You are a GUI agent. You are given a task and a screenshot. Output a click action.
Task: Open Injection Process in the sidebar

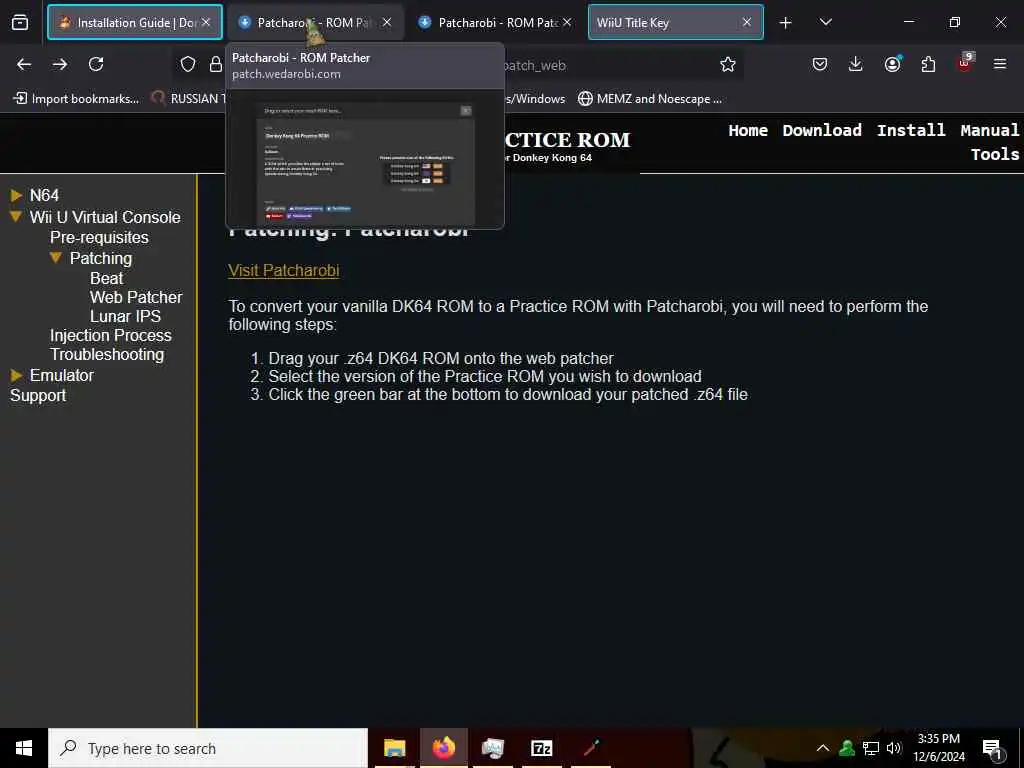110,335
